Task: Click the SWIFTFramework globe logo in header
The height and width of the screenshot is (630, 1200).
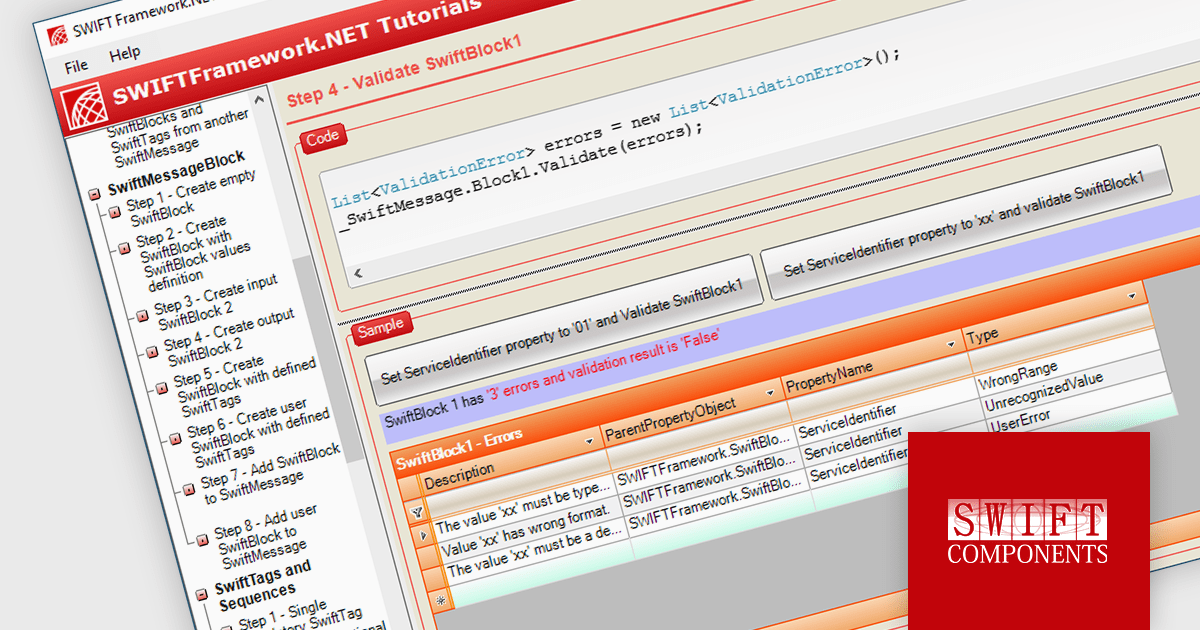Action: click(x=84, y=107)
